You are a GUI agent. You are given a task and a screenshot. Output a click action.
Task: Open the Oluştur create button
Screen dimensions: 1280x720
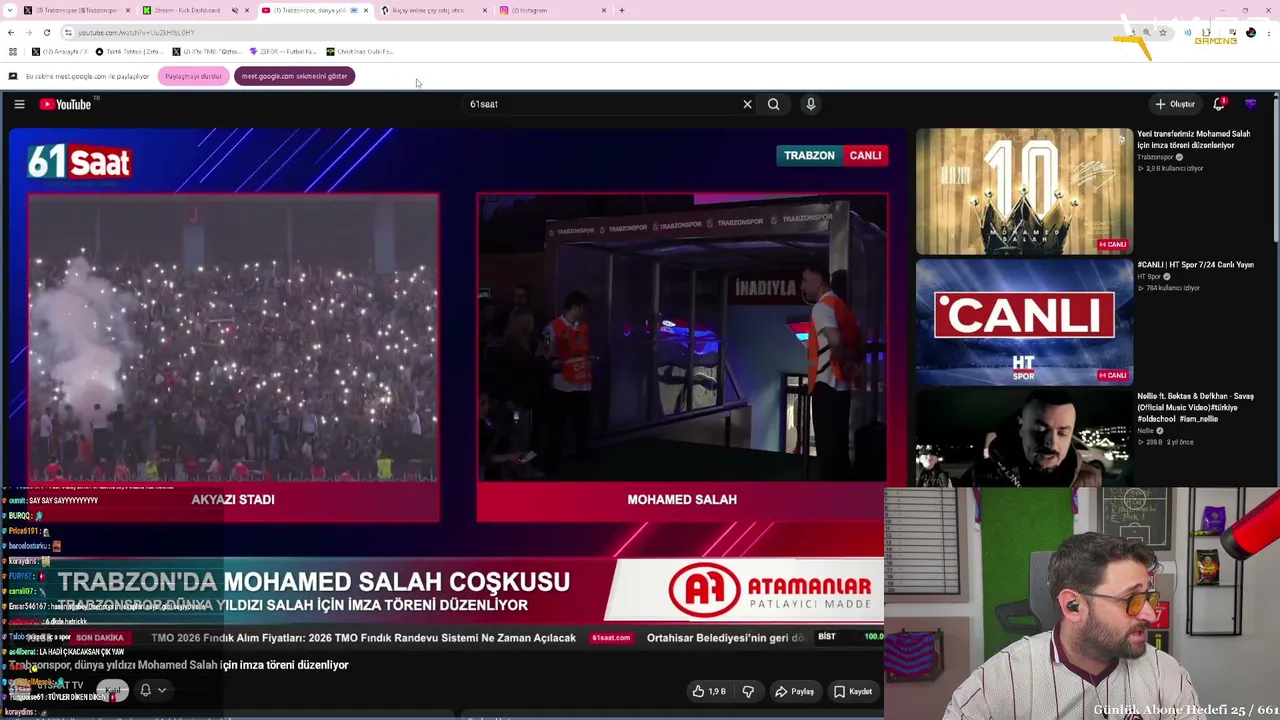(x=1175, y=104)
